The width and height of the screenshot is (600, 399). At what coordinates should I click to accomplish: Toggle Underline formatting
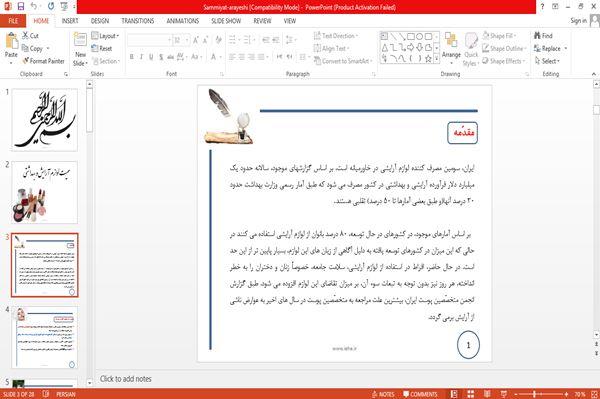point(151,57)
